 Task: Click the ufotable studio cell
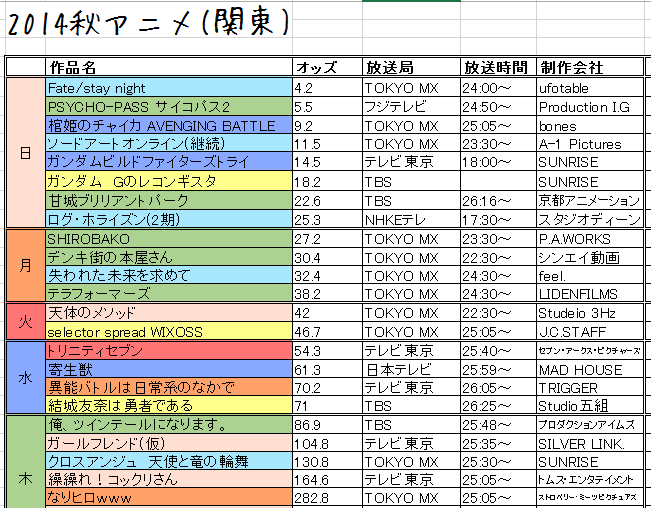[590, 88]
